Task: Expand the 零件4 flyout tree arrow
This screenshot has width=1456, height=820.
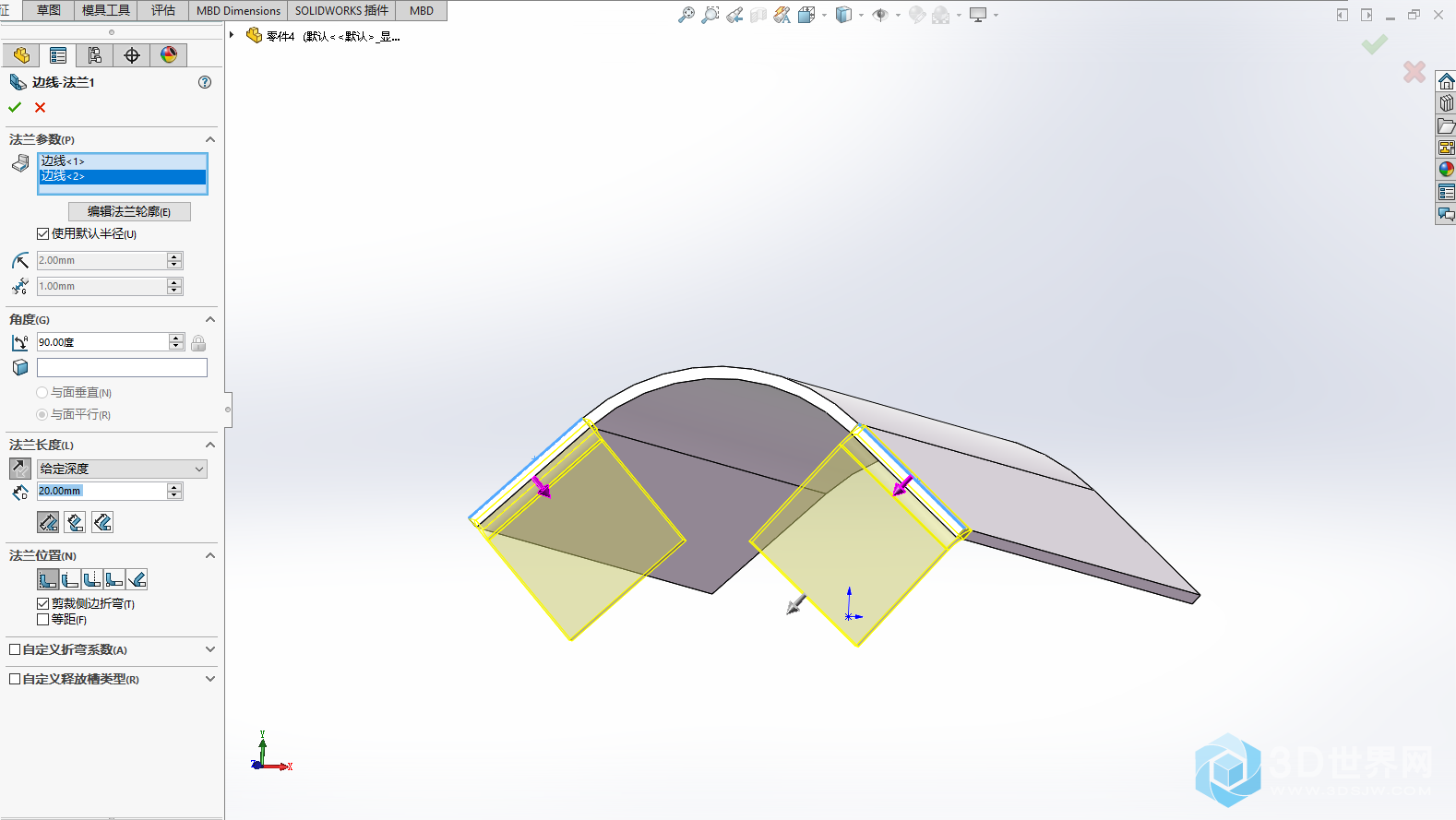Action: [x=232, y=35]
